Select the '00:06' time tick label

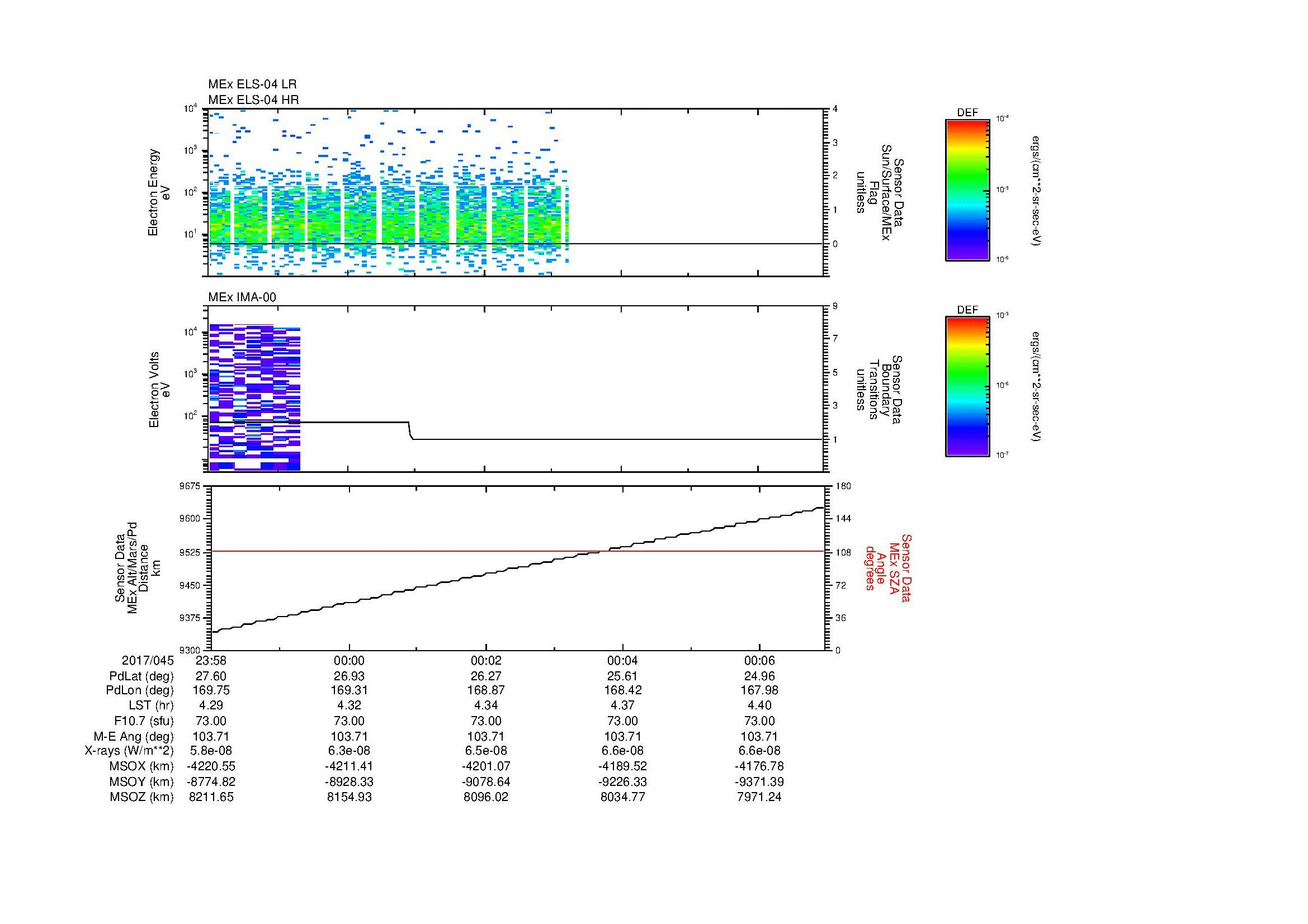[759, 660]
